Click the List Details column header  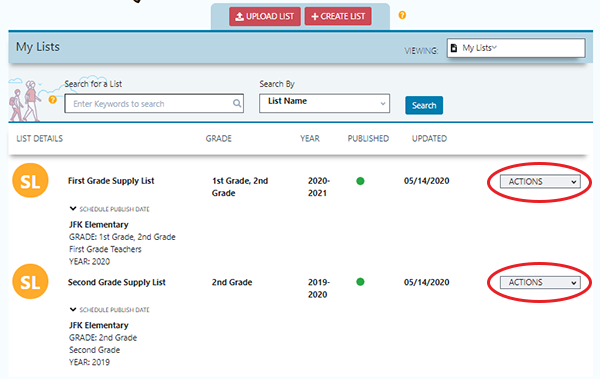point(39,139)
